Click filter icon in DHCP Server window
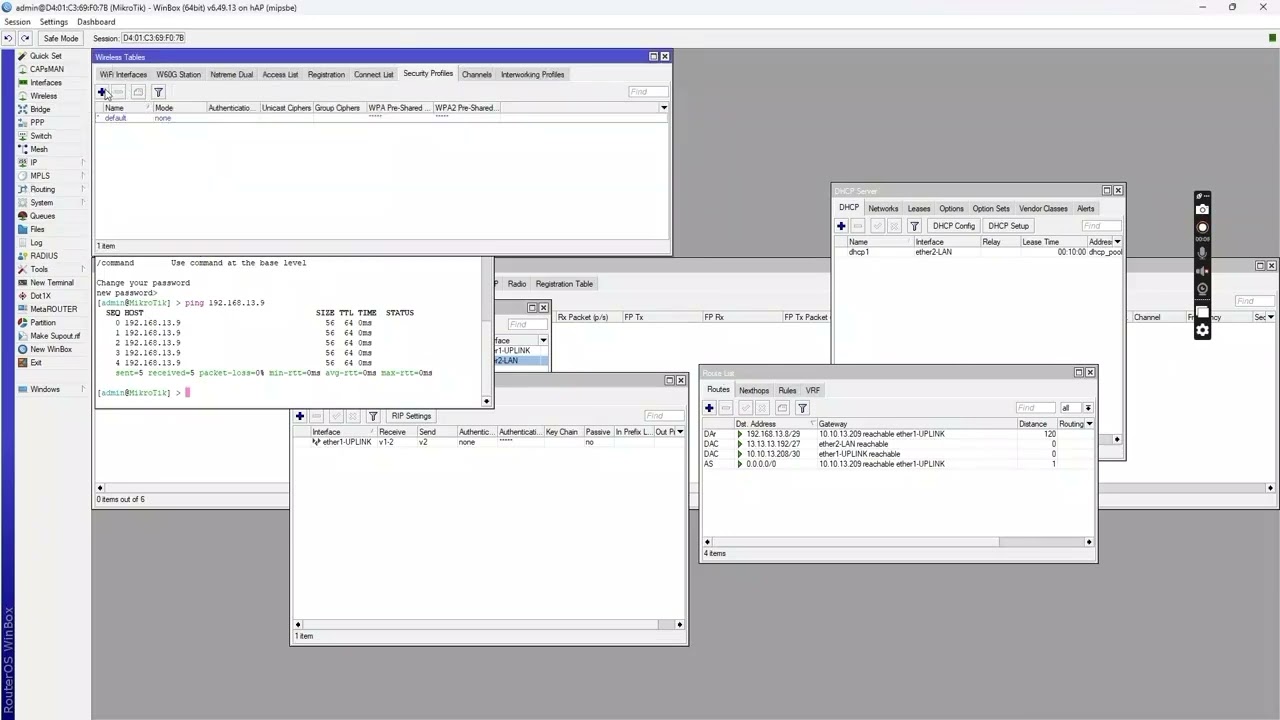 [x=914, y=226]
